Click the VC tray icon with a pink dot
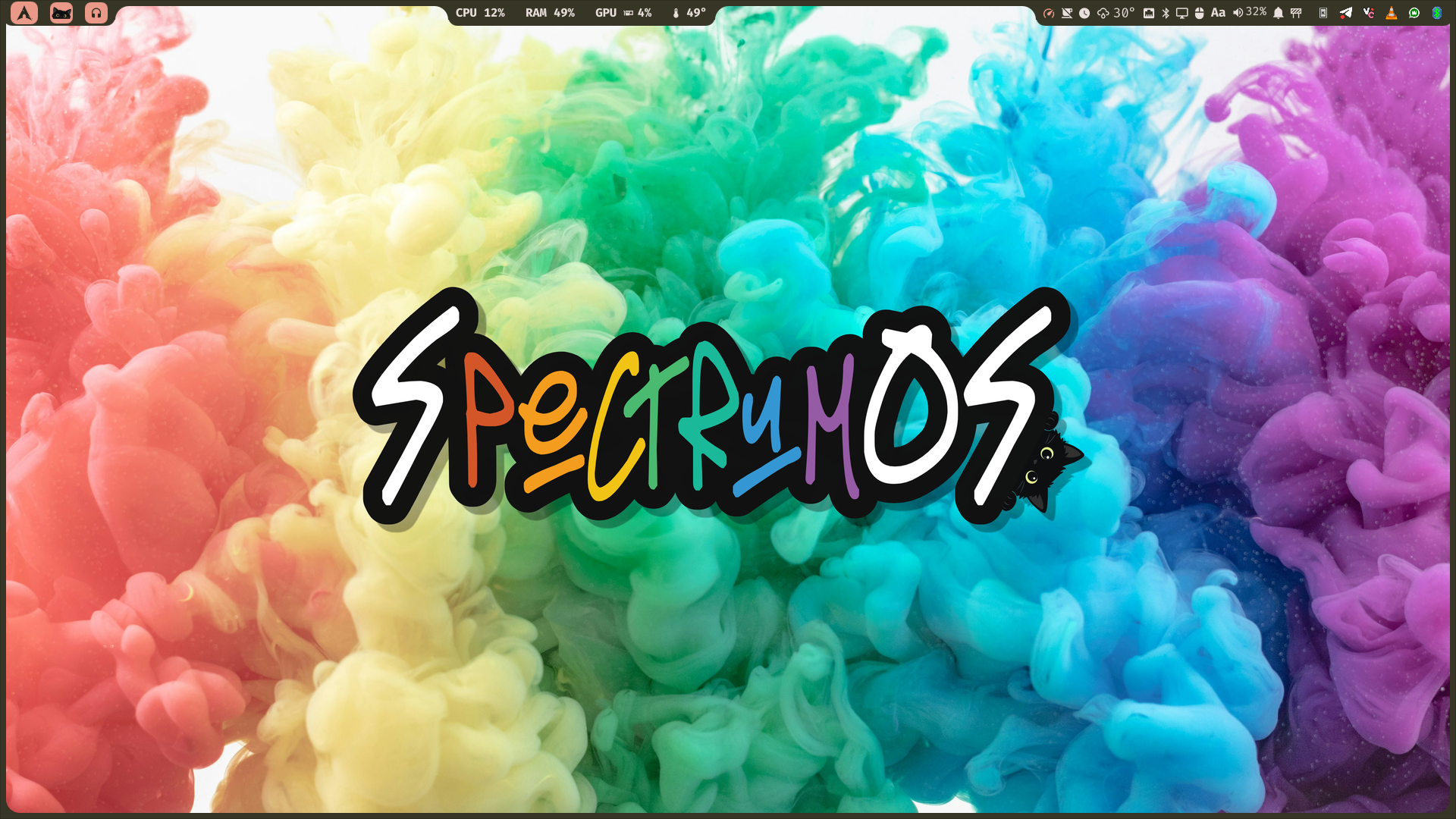This screenshot has height=819, width=1456. (x=1369, y=13)
